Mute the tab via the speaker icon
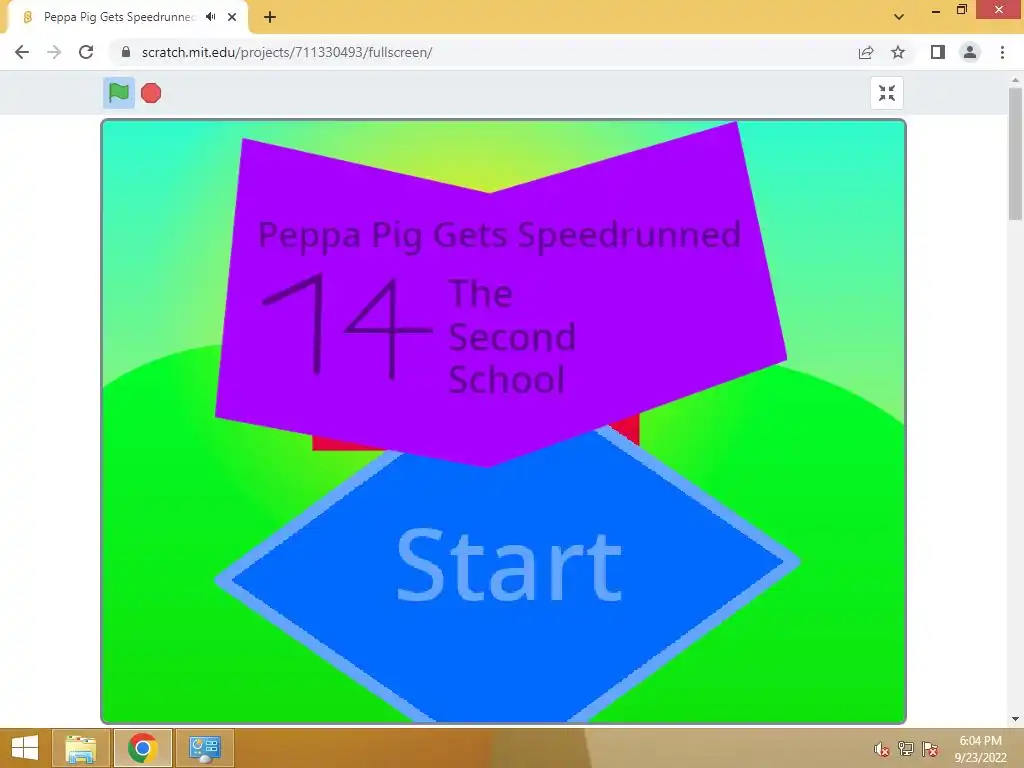1024x768 pixels. coord(210,17)
